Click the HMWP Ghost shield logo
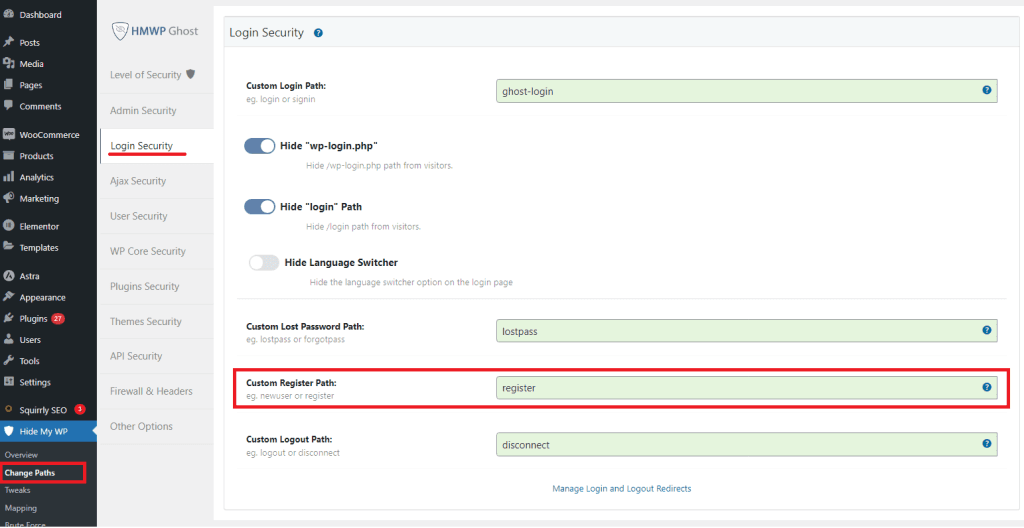Image resolution: width=1024 pixels, height=528 pixels. (118, 31)
